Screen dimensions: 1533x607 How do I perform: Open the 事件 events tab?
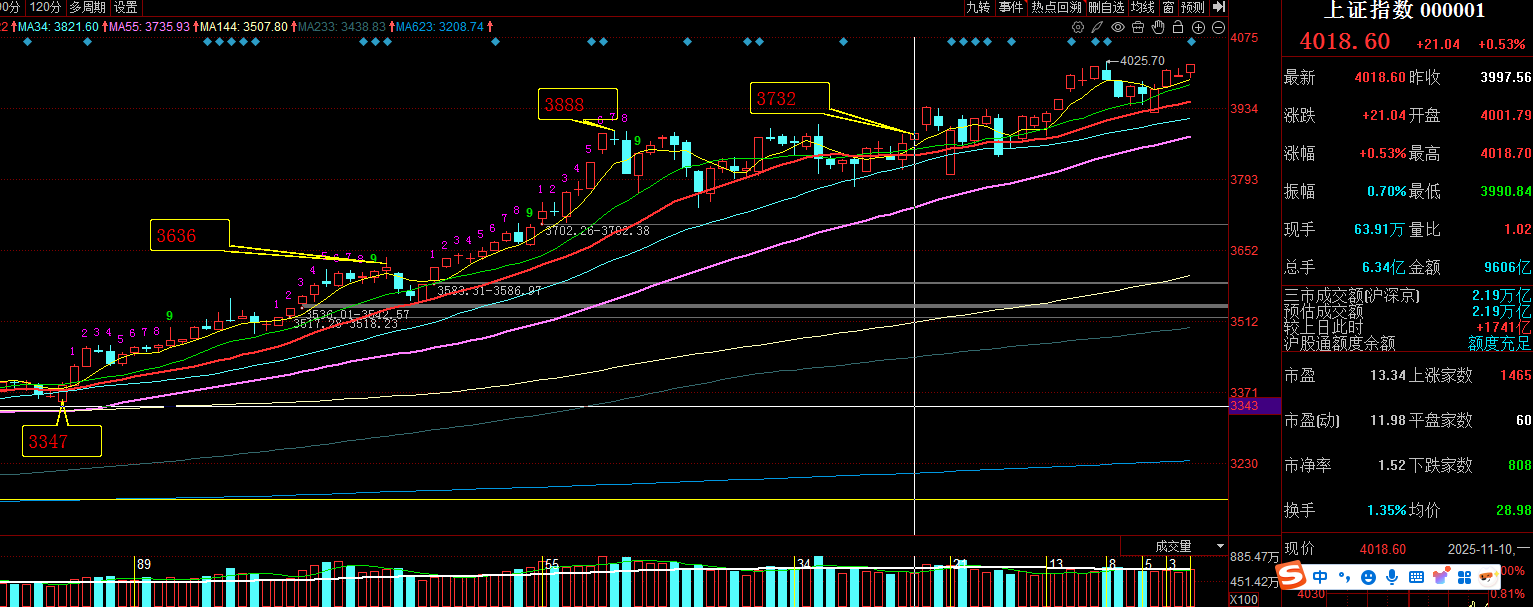click(1011, 7)
